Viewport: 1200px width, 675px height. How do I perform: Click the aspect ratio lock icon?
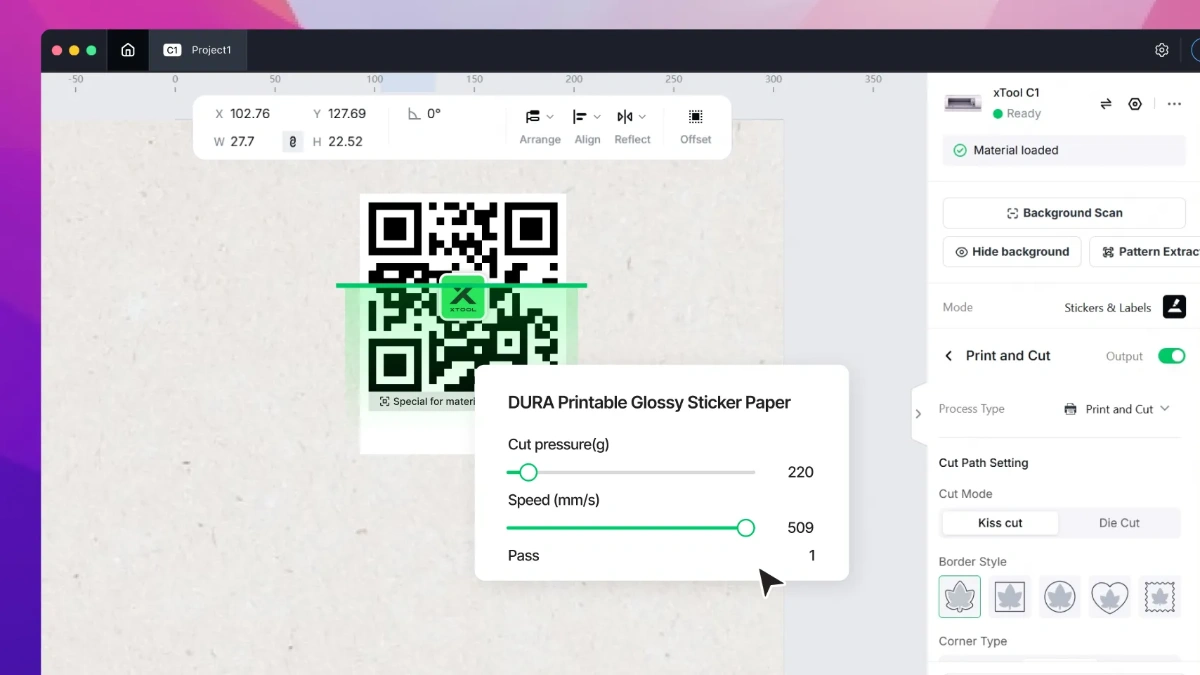[292, 142]
